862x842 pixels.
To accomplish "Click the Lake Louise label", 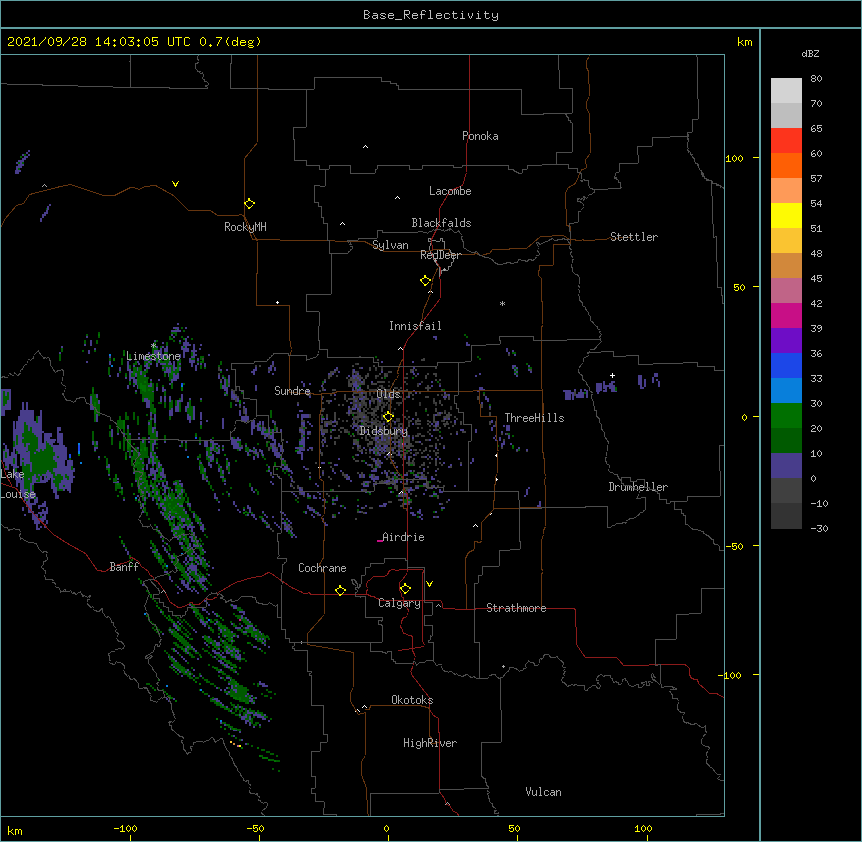I will coord(18,484).
